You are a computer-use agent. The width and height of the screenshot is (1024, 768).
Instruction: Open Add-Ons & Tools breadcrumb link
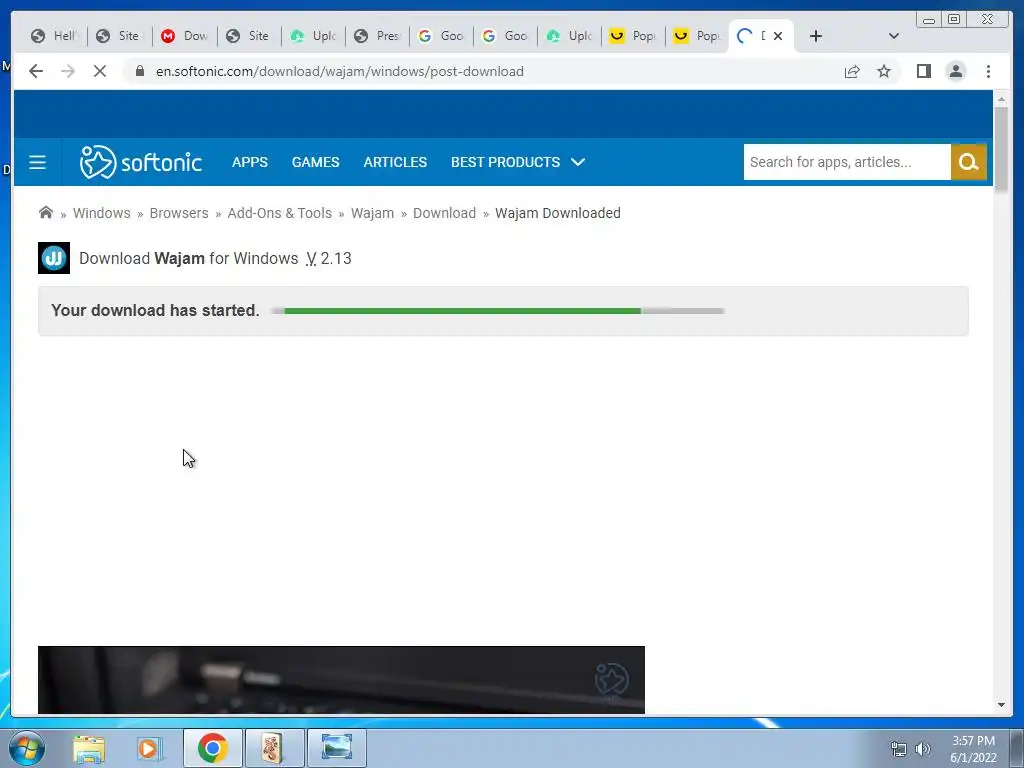pyautogui.click(x=280, y=213)
